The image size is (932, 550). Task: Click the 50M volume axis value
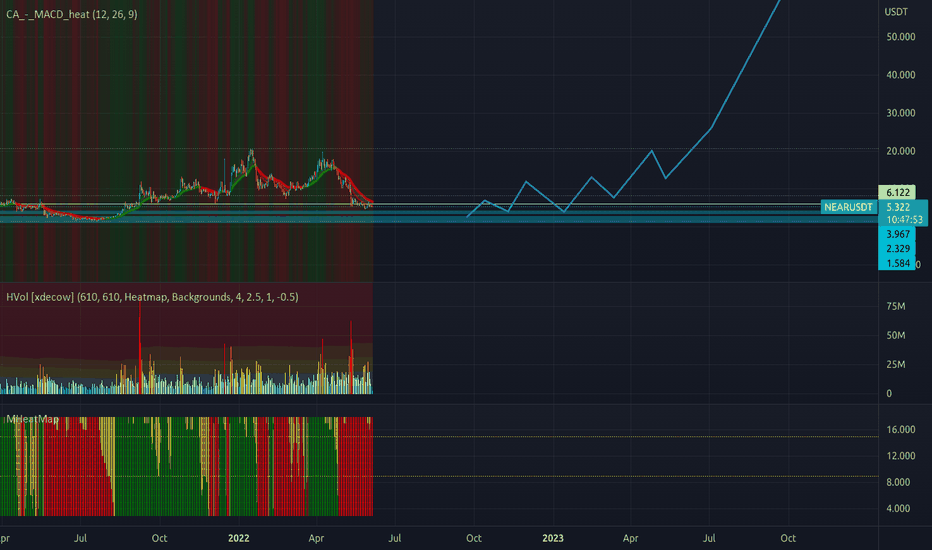point(896,335)
